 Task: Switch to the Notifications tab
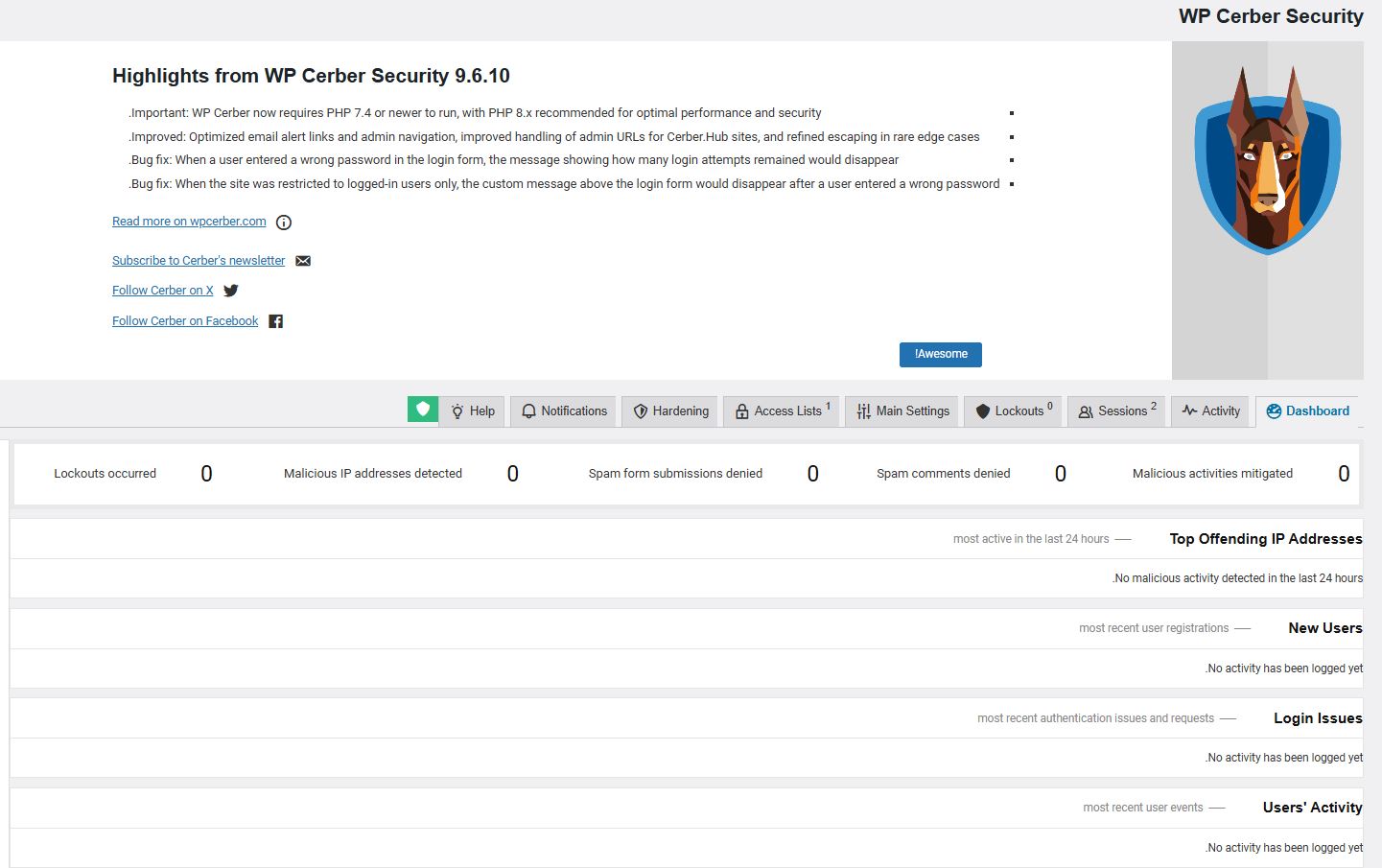click(564, 411)
